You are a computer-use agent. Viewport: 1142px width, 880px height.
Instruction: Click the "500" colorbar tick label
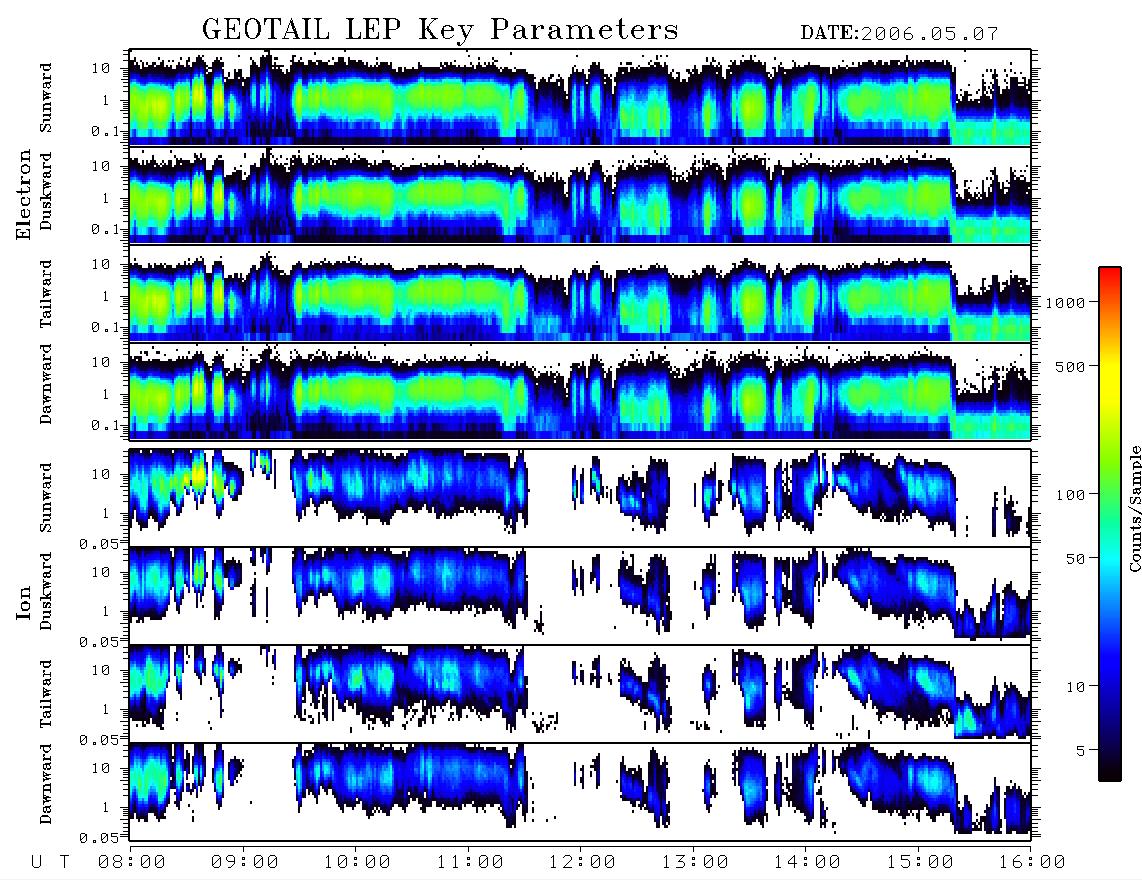pyautogui.click(x=1071, y=367)
